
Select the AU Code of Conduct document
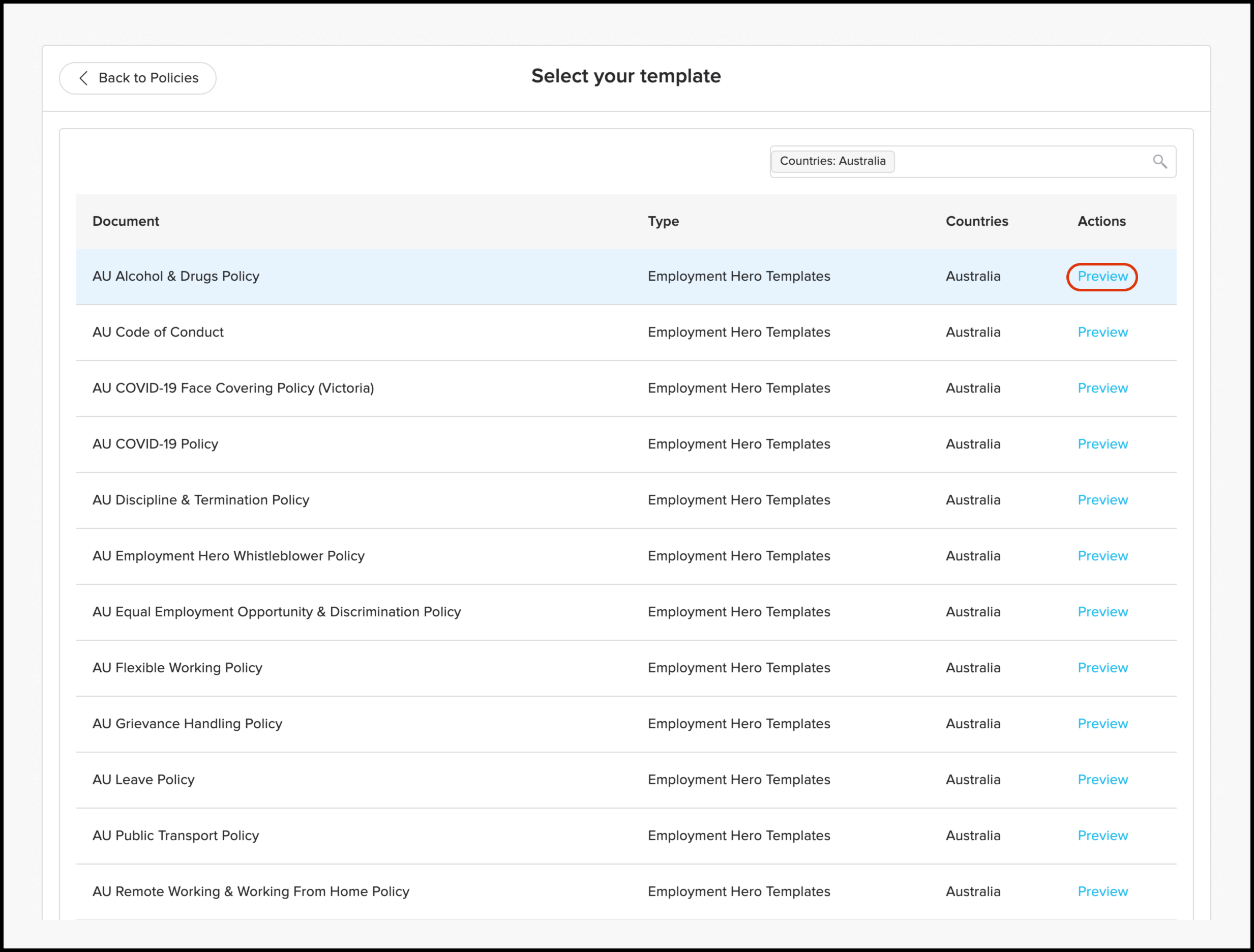point(158,332)
